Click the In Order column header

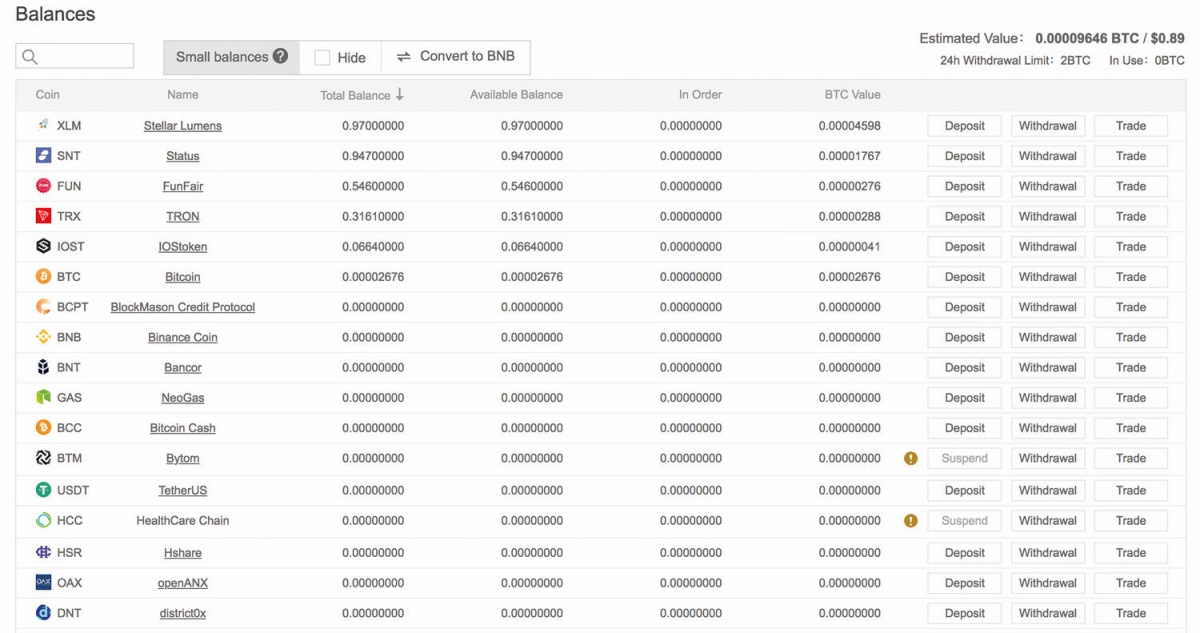point(700,95)
